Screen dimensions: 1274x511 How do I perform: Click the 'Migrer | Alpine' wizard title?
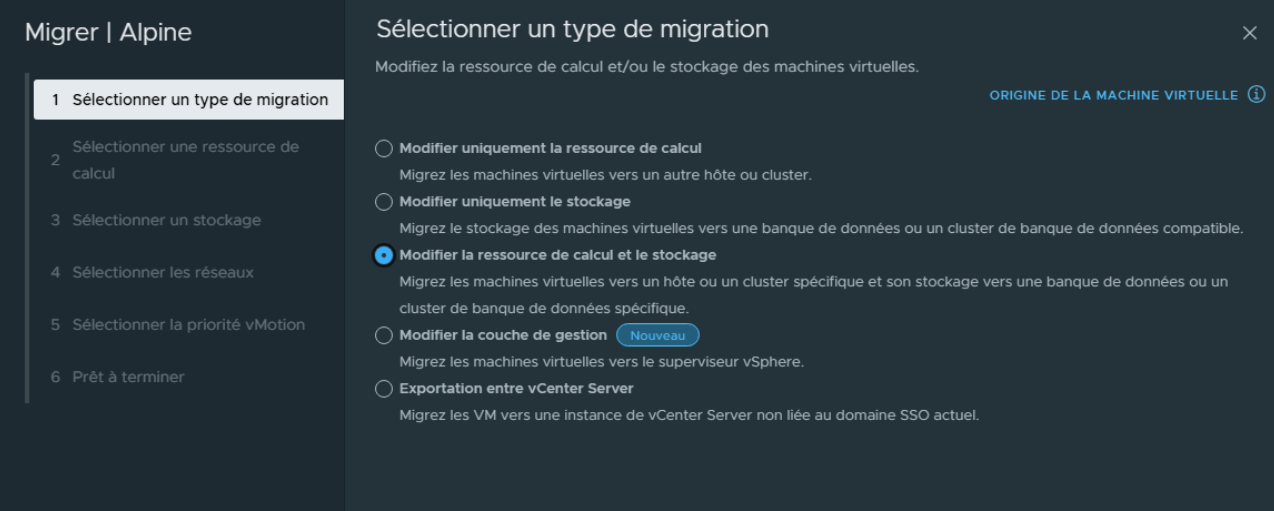coord(108,33)
